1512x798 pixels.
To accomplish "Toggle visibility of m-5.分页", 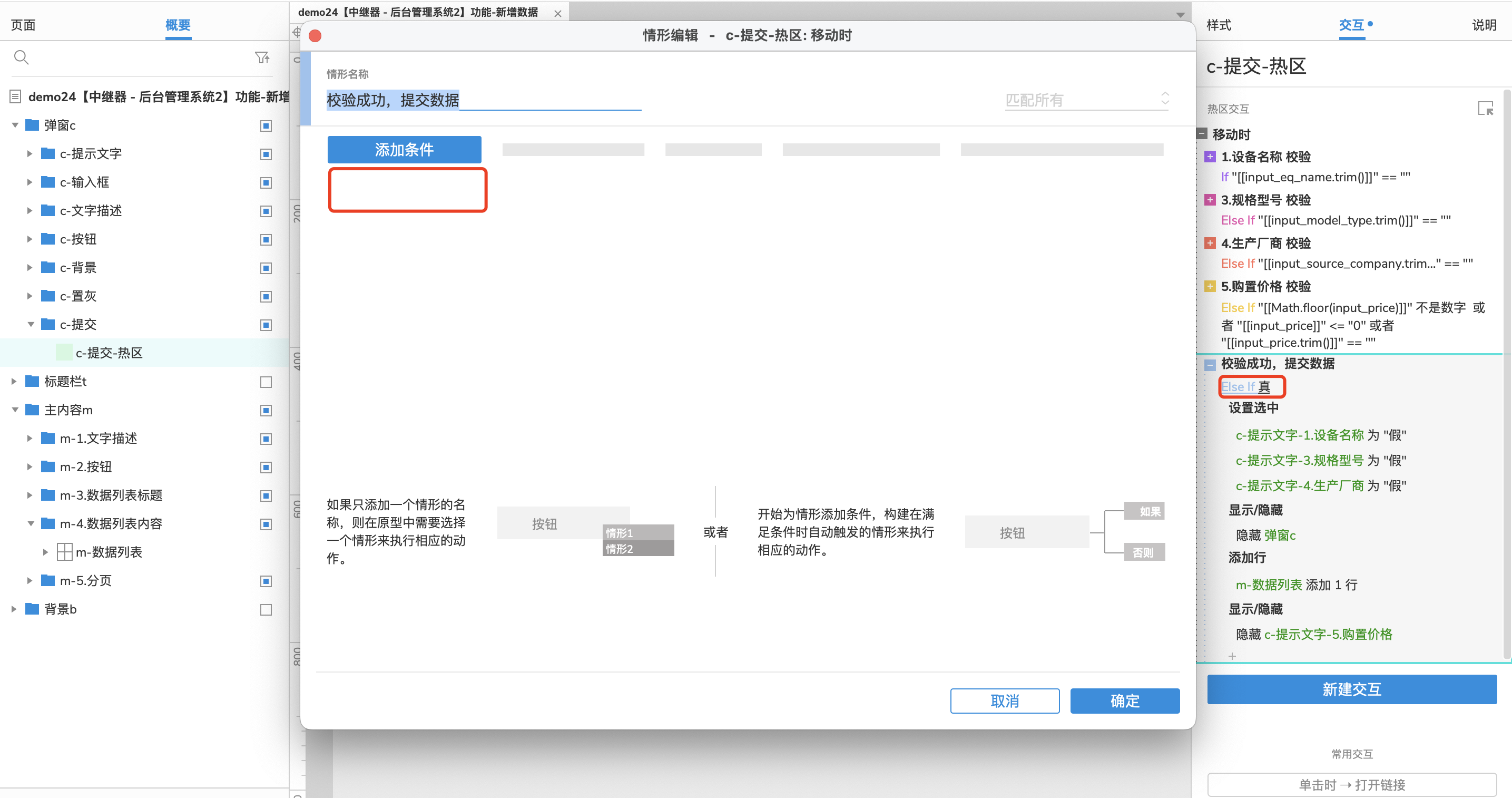I will 266,581.
